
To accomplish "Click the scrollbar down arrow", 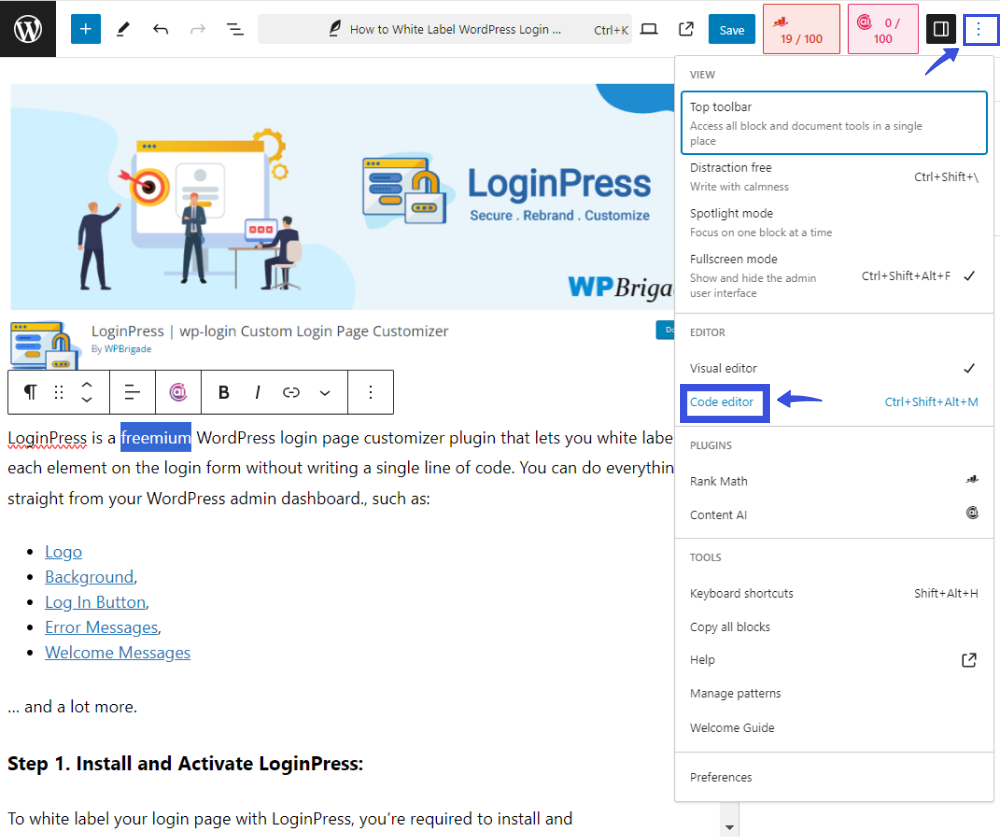I will pyautogui.click(x=730, y=827).
